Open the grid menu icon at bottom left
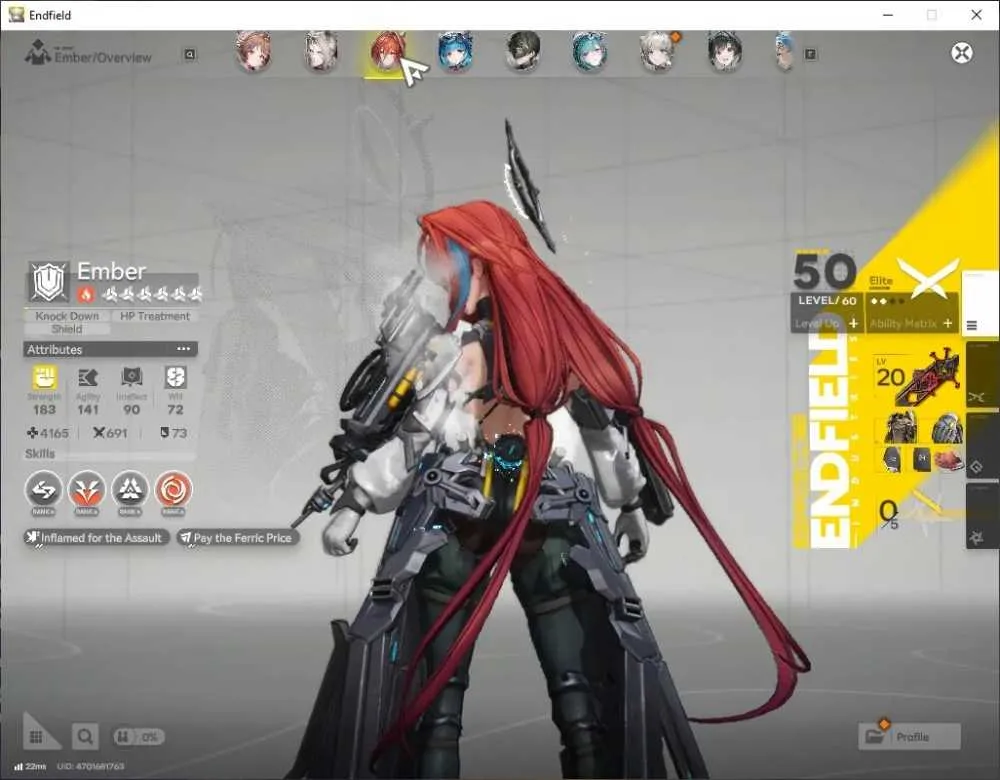Image resolution: width=1000 pixels, height=780 pixels. [x=37, y=737]
